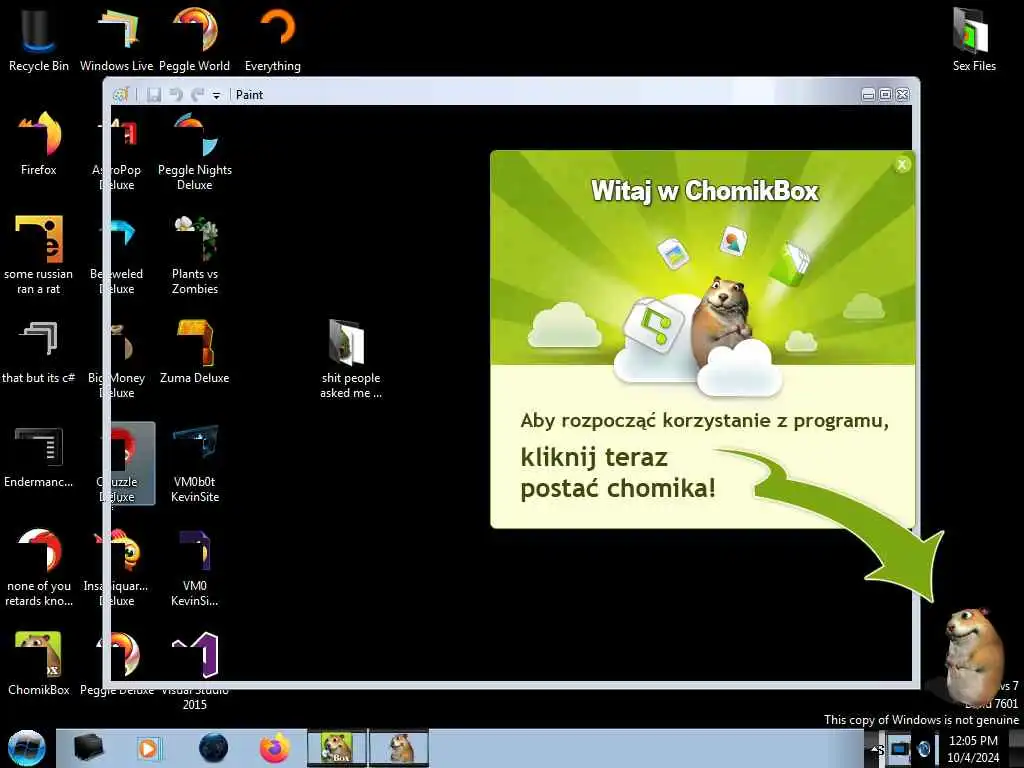Open the Paint application menu button
This screenshot has height=768, width=1024.
(x=120, y=95)
